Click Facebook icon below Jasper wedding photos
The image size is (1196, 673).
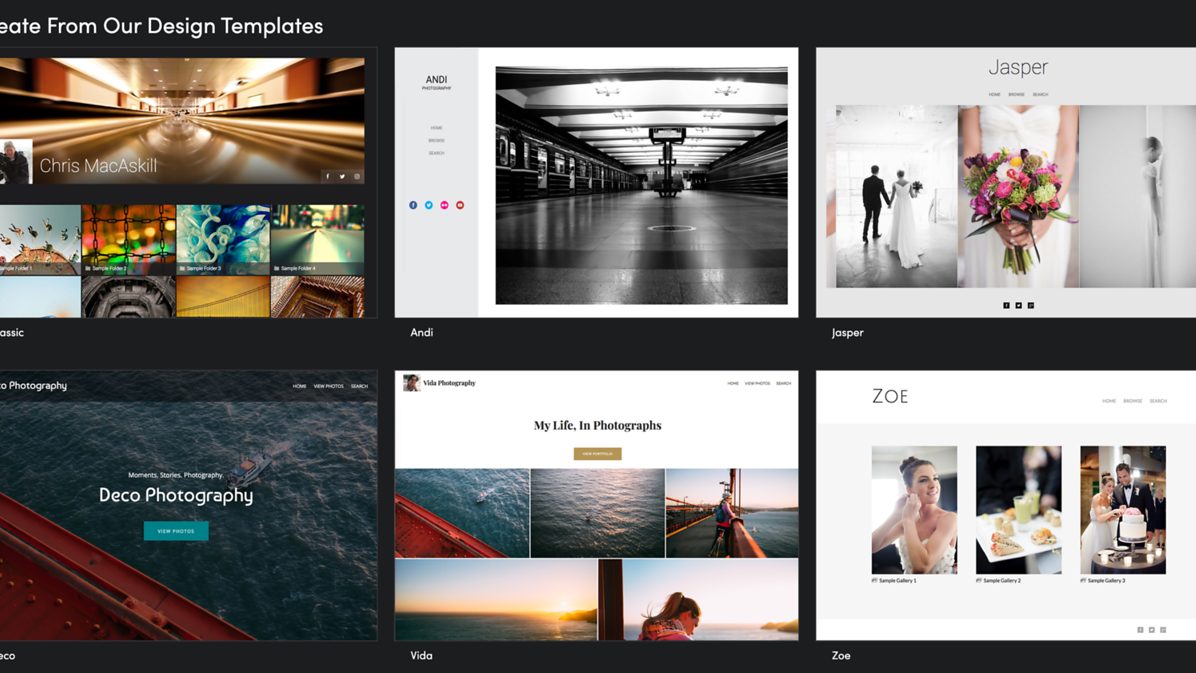coord(1006,306)
